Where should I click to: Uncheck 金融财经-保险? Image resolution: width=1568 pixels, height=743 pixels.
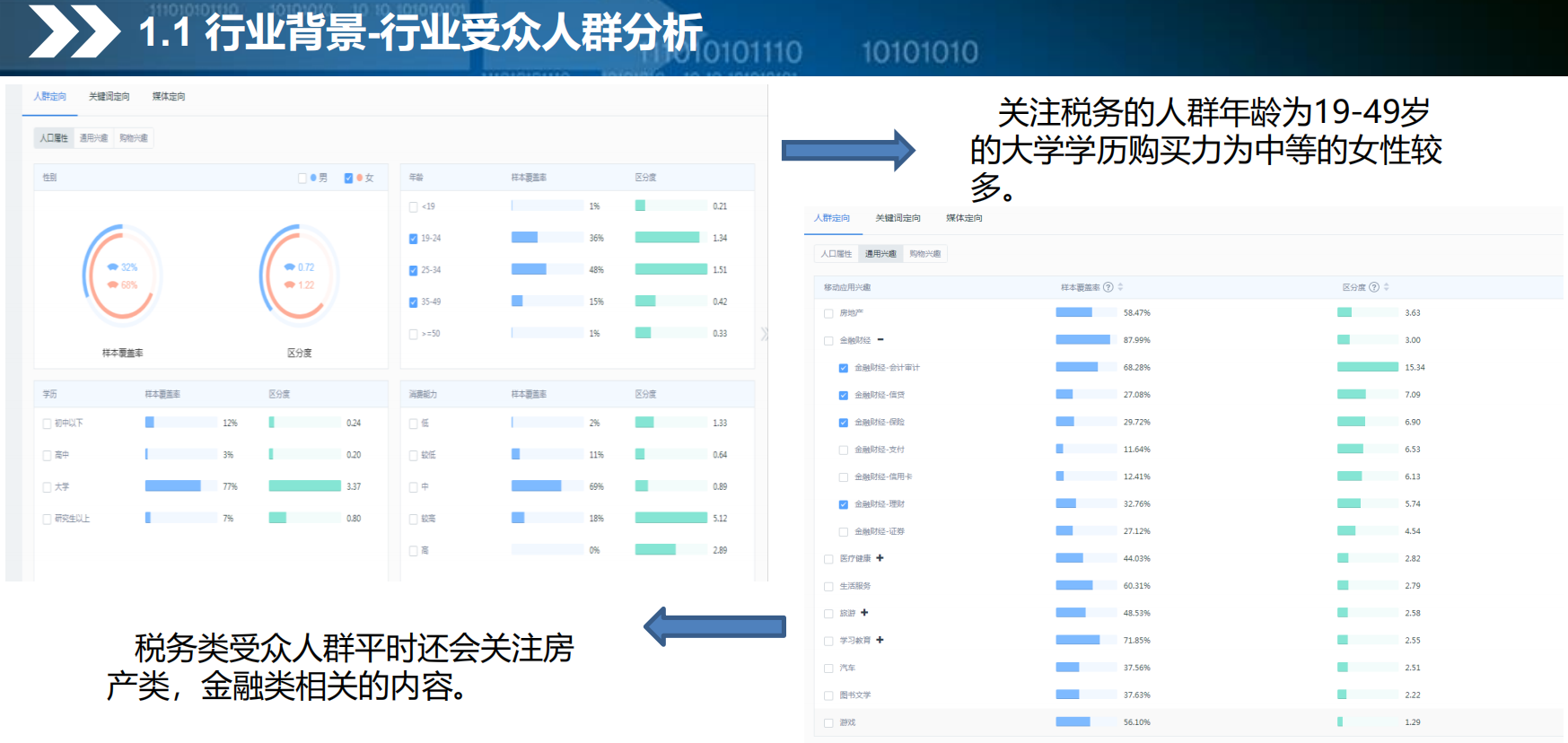click(844, 423)
